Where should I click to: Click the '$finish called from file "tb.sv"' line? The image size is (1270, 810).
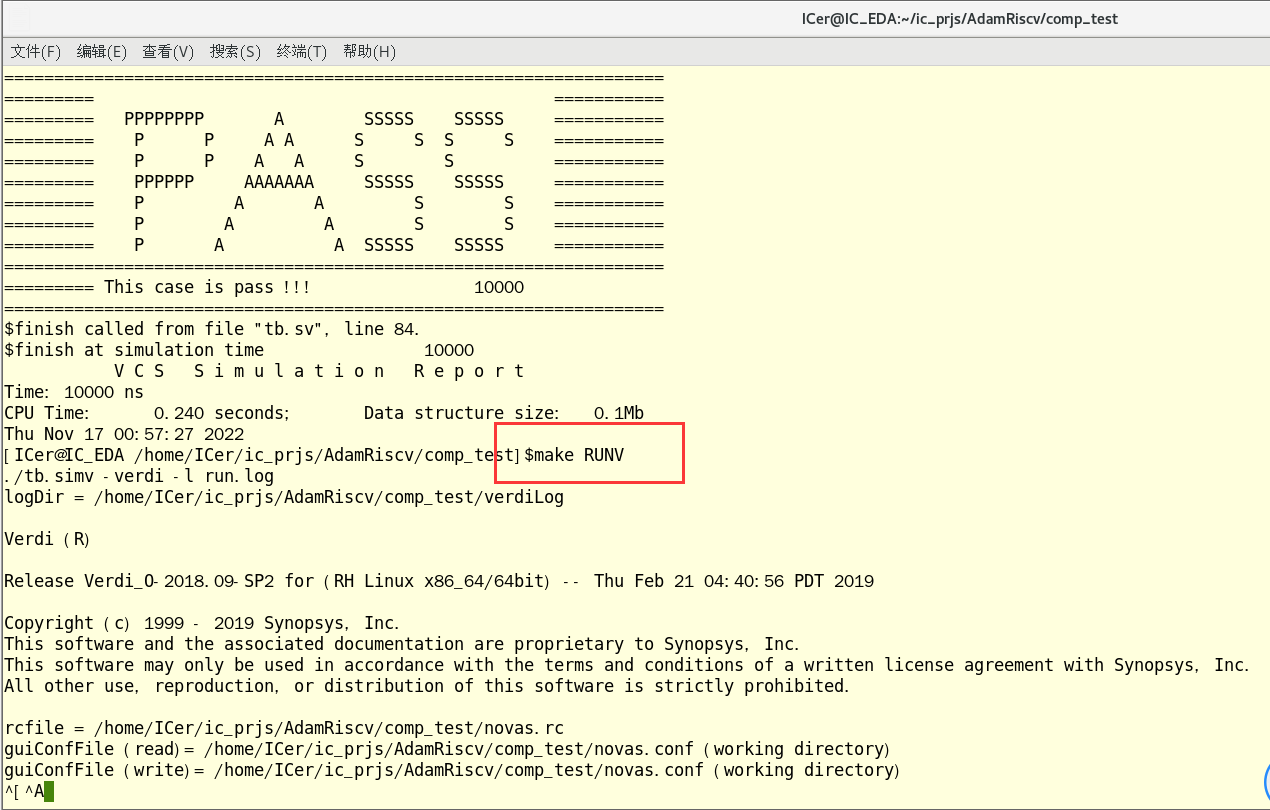[212, 329]
